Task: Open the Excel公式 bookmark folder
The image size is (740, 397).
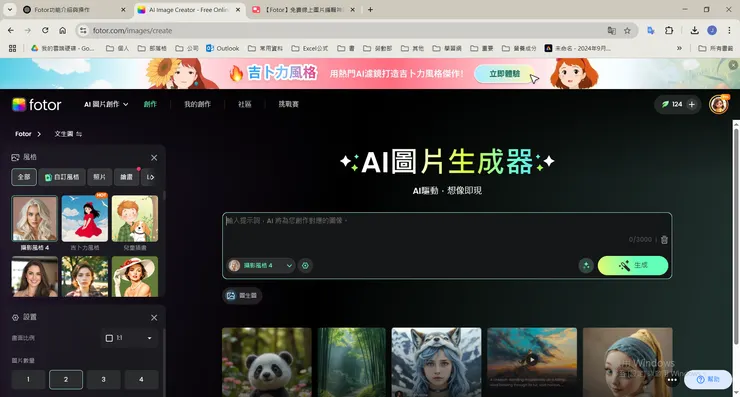Action: (310, 48)
